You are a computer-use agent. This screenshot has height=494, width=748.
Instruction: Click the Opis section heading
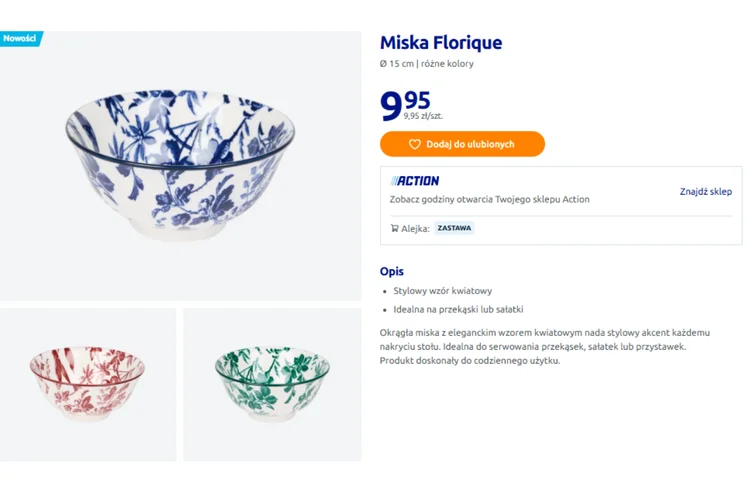coord(392,271)
